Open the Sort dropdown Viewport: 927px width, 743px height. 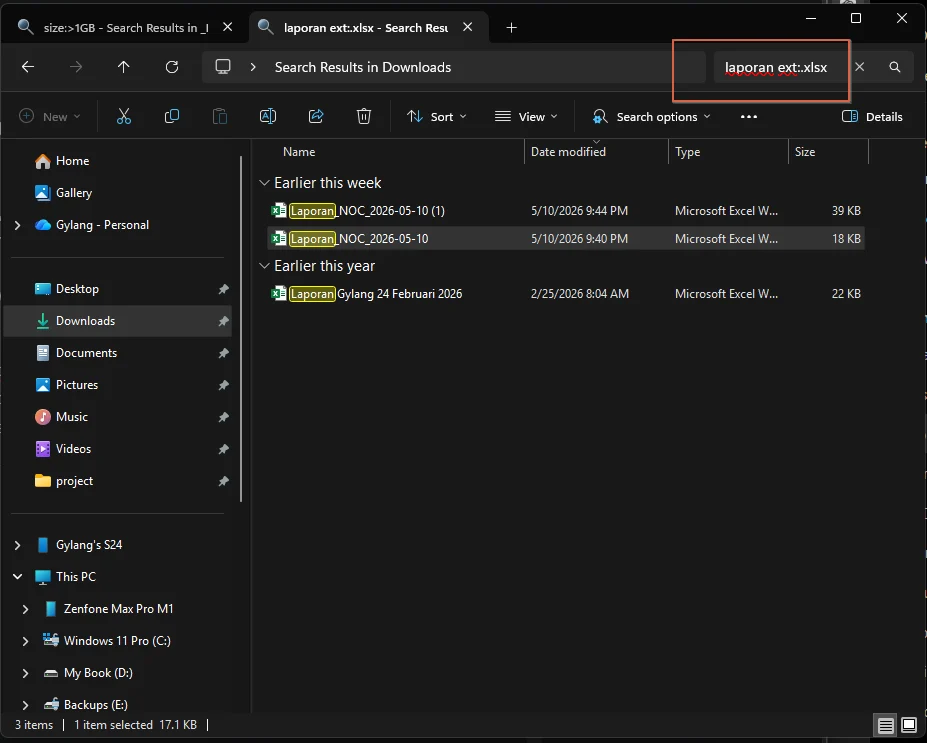coord(437,116)
